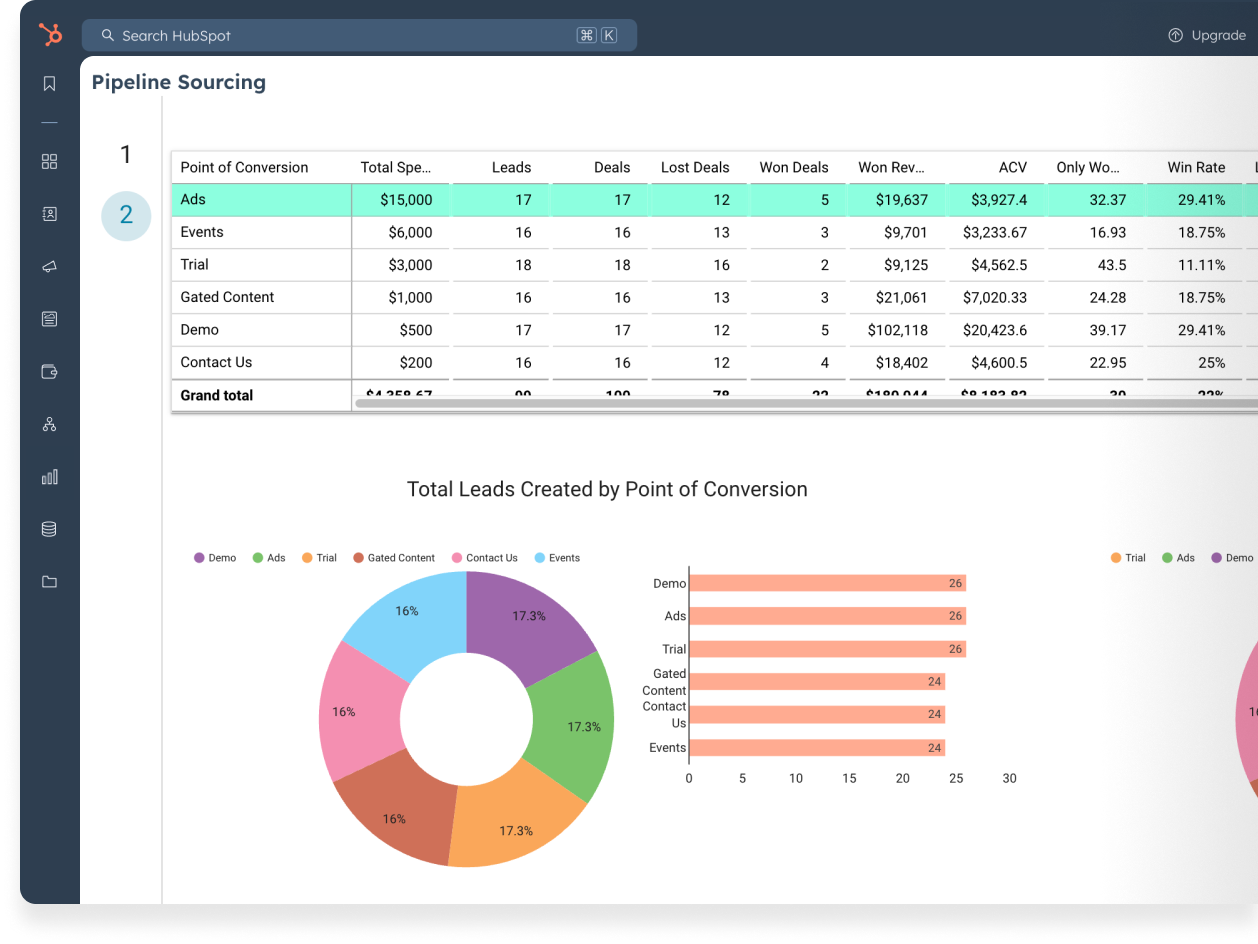Sort table by Point of Conversion header

pyautogui.click(x=244, y=167)
